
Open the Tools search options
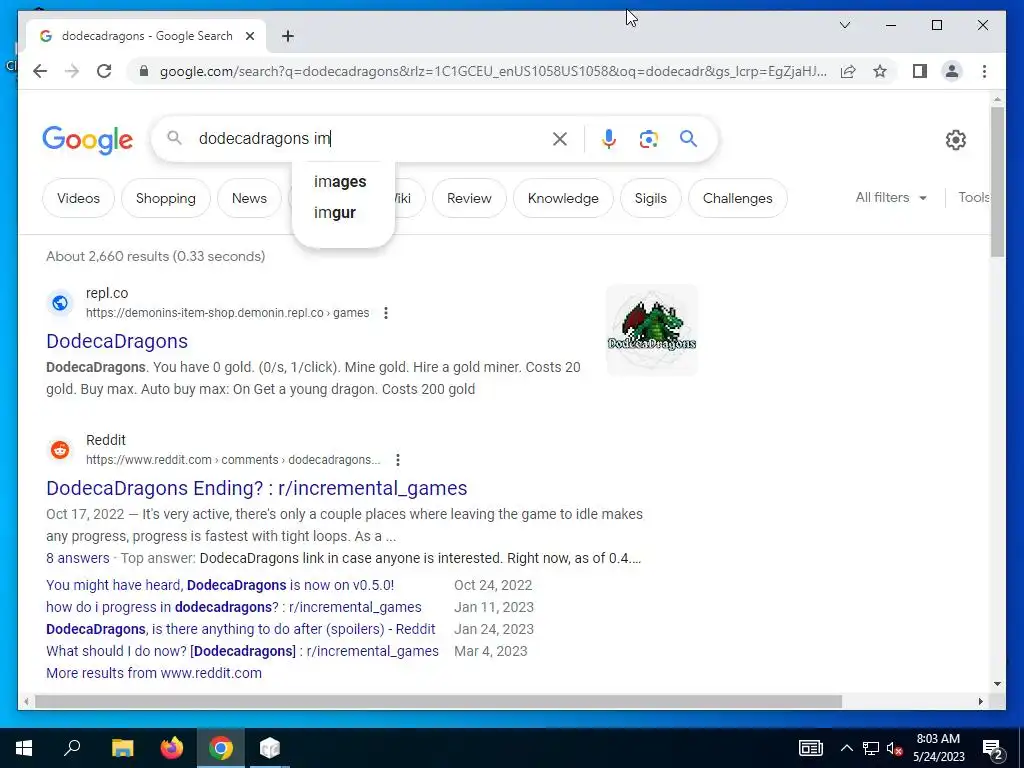pos(974,197)
